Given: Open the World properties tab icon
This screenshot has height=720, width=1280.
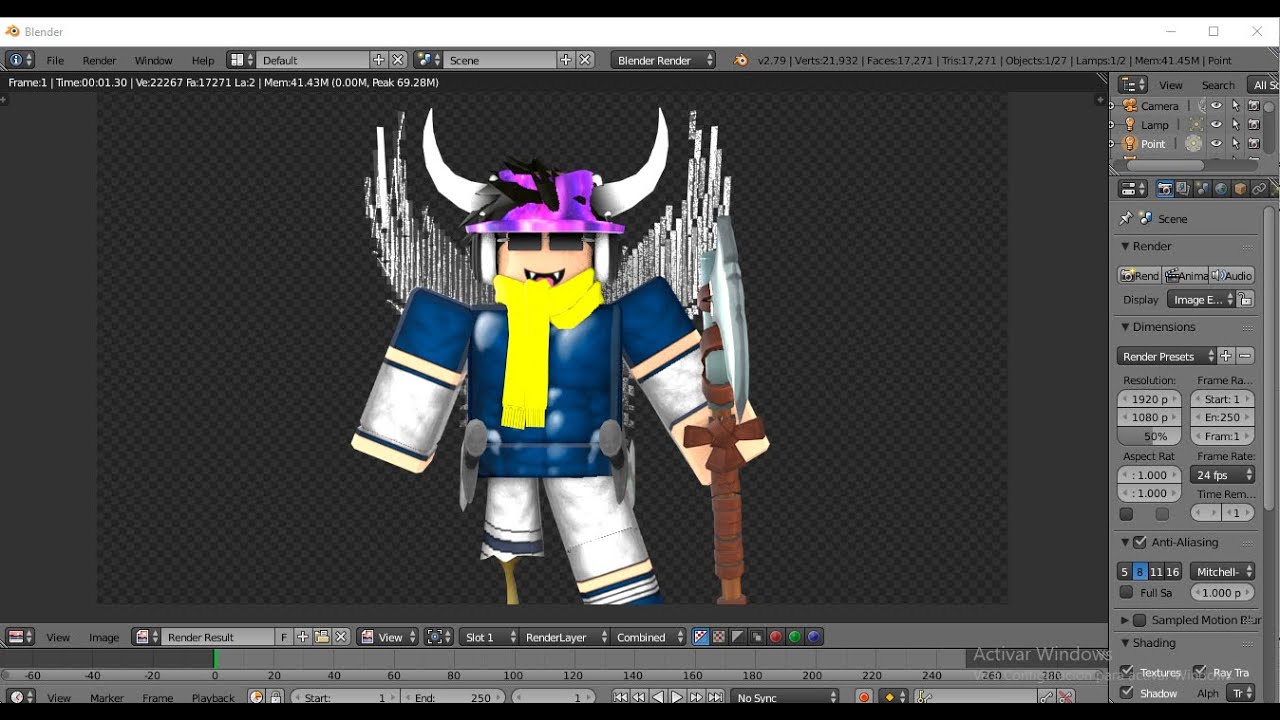Looking at the screenshot, I should (1221, 189).
